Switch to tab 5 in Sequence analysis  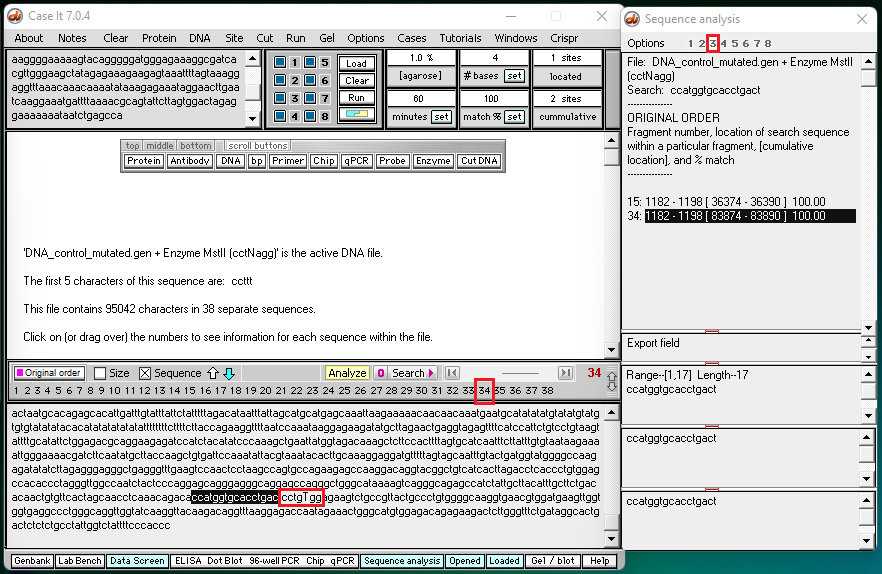click(735, 43)
